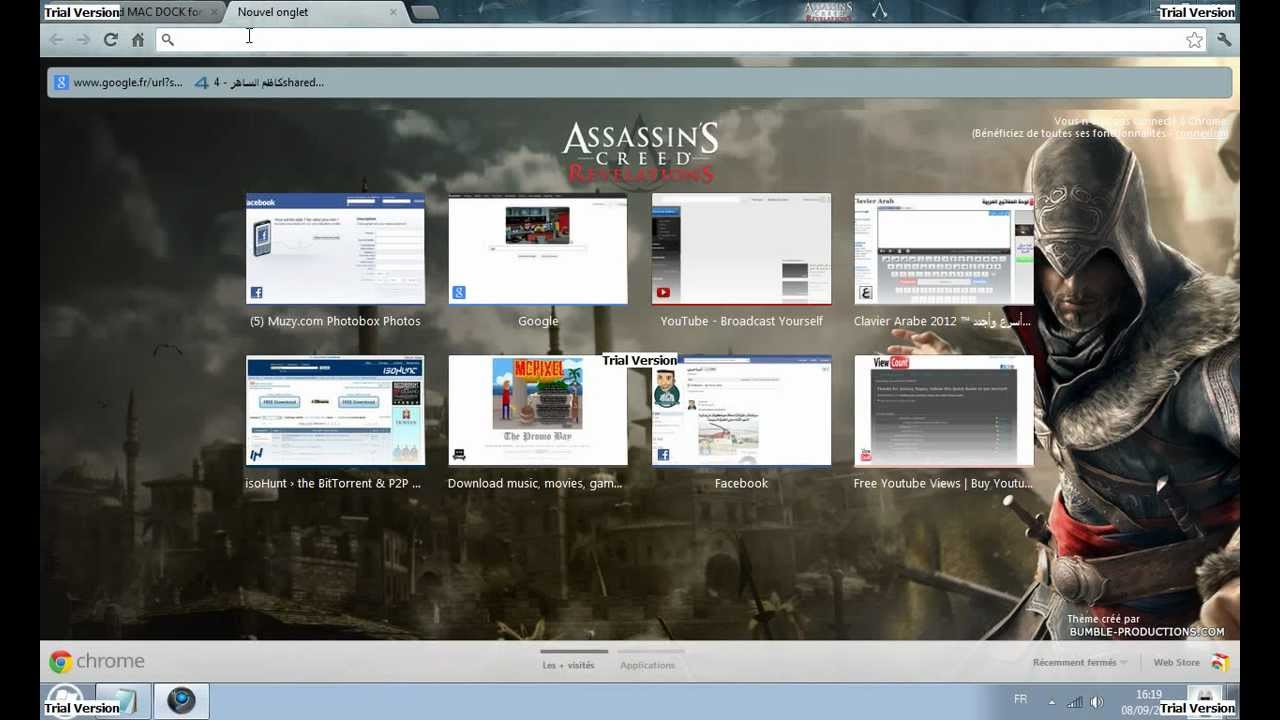1280x720 pixels.
Task: Open BUMBLE-PRODUCTIONS.COM theme credit
Action: point(1146,632)
